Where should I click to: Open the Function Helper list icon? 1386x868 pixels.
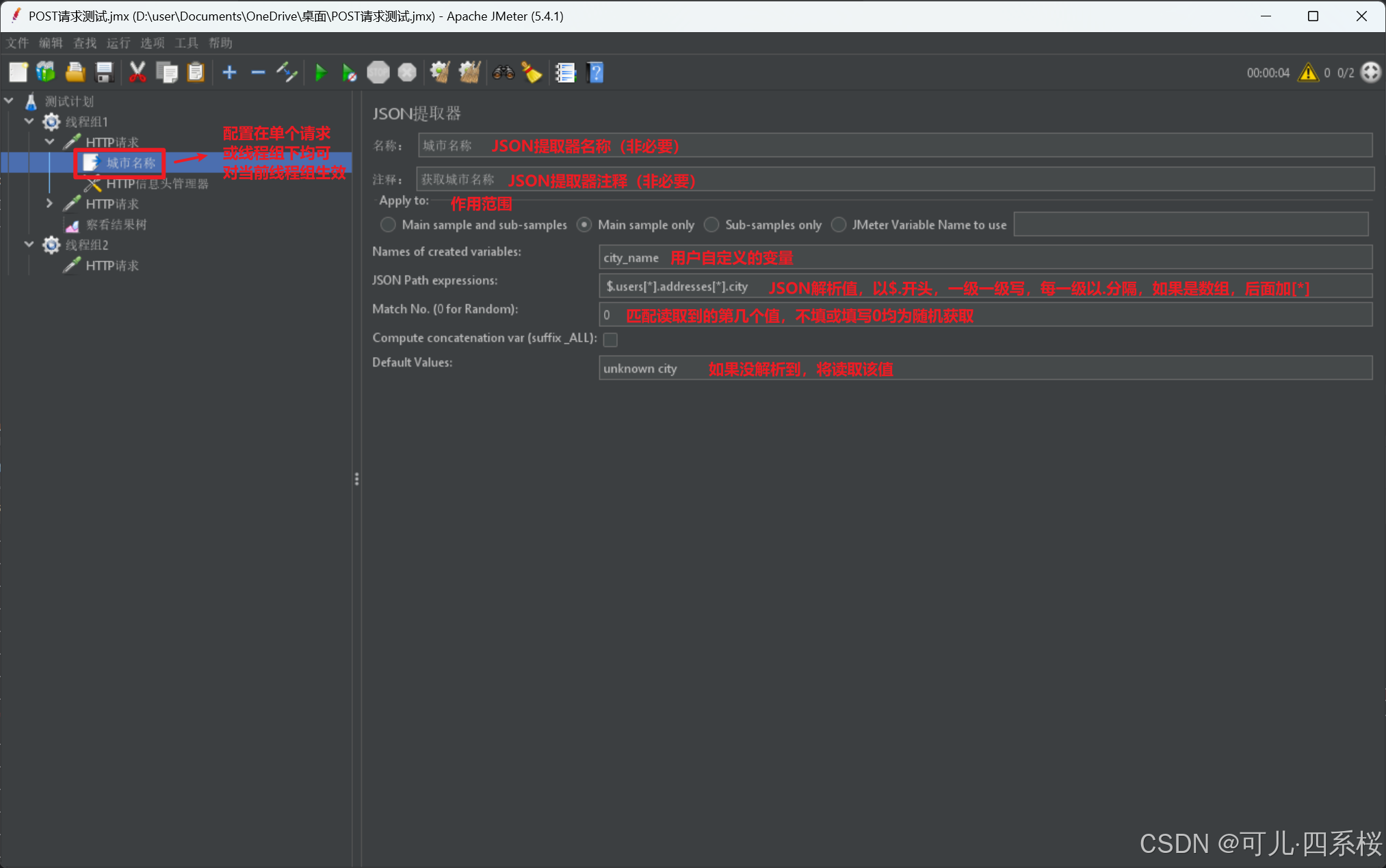pos(565,73)
